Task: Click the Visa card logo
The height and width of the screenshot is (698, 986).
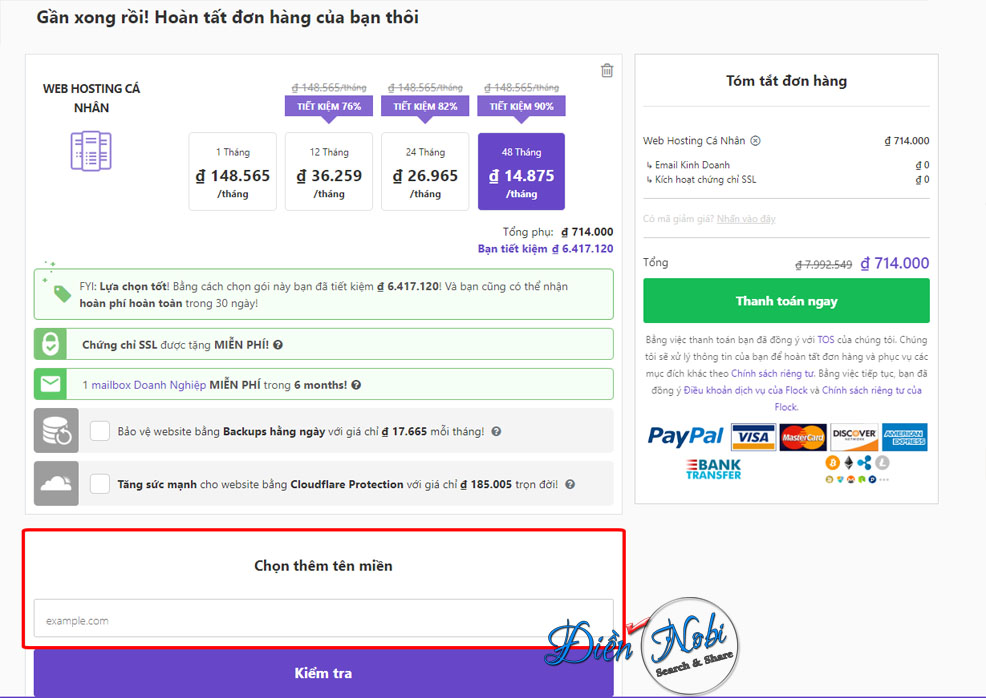Action: pos(753,437)
